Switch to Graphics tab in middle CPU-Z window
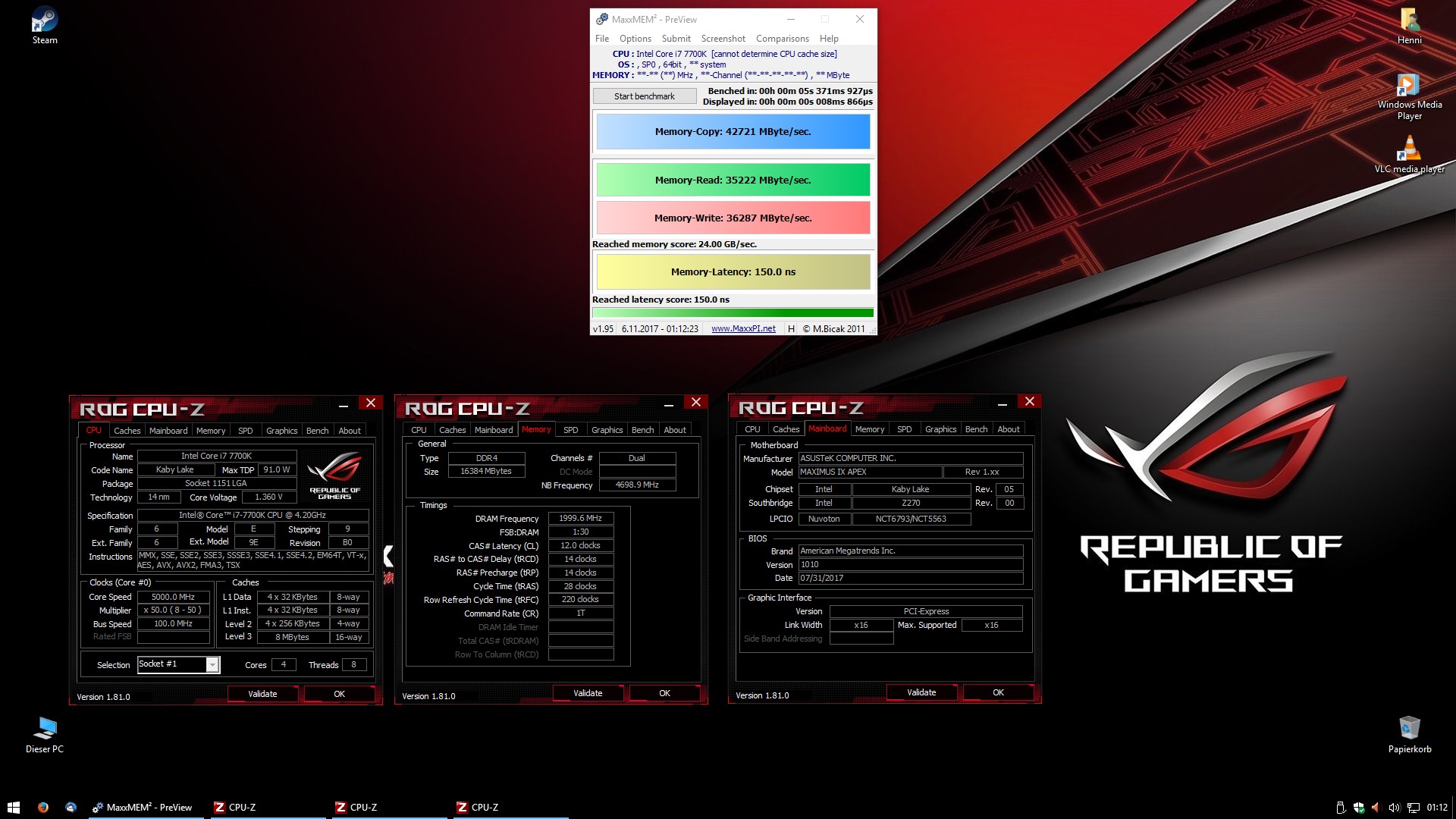The image size is (1456, 819). [607, 430]
